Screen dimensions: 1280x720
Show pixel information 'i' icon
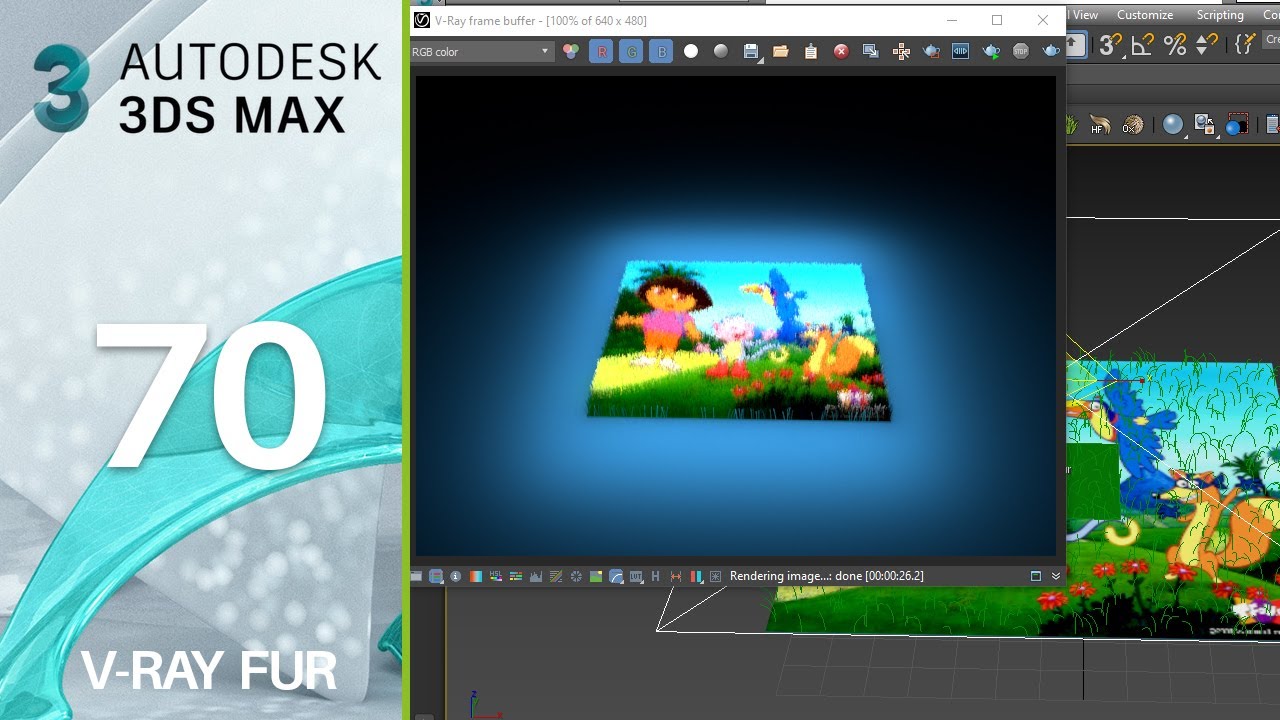tap(456, 576)
